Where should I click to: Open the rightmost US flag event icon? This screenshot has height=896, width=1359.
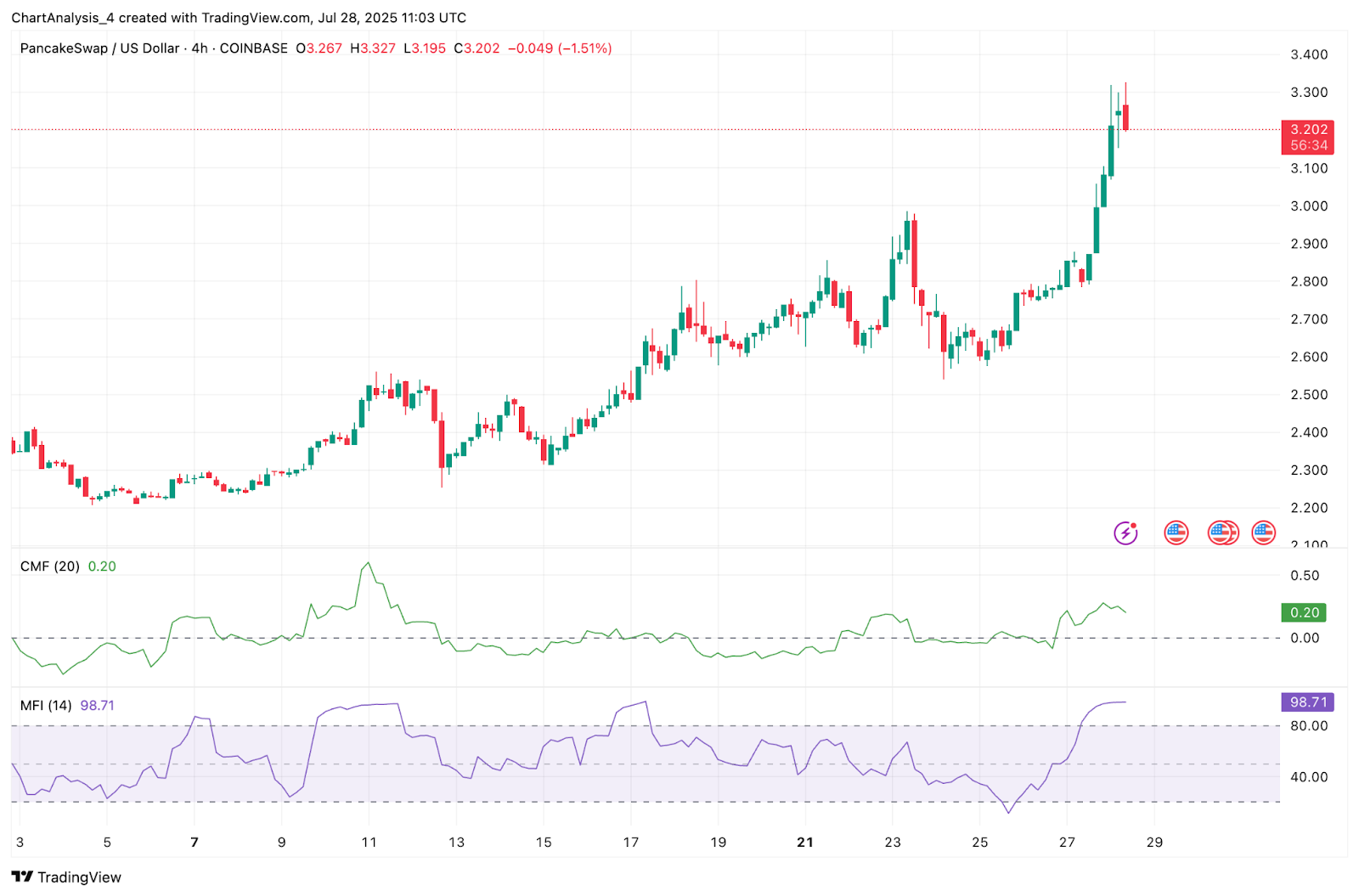pos(1264,533)
